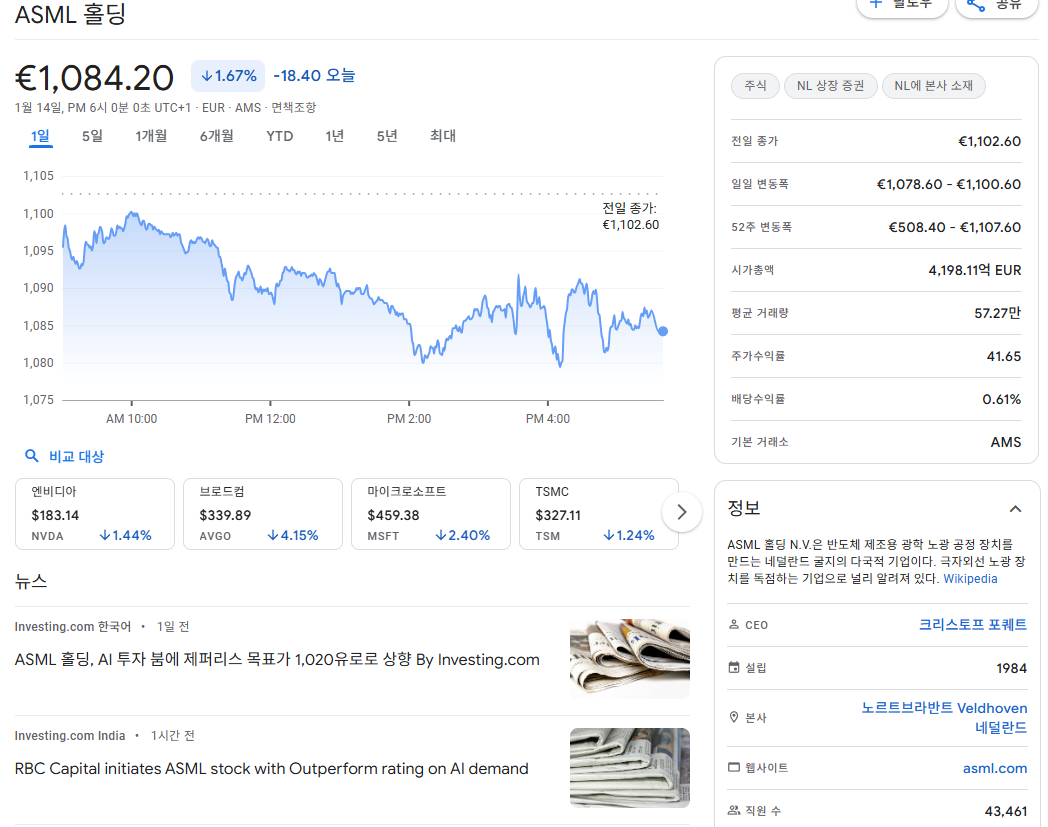Click the NL에 본사 소재 chip
The height and width of the screenshot is (827, 1048).
934,86
